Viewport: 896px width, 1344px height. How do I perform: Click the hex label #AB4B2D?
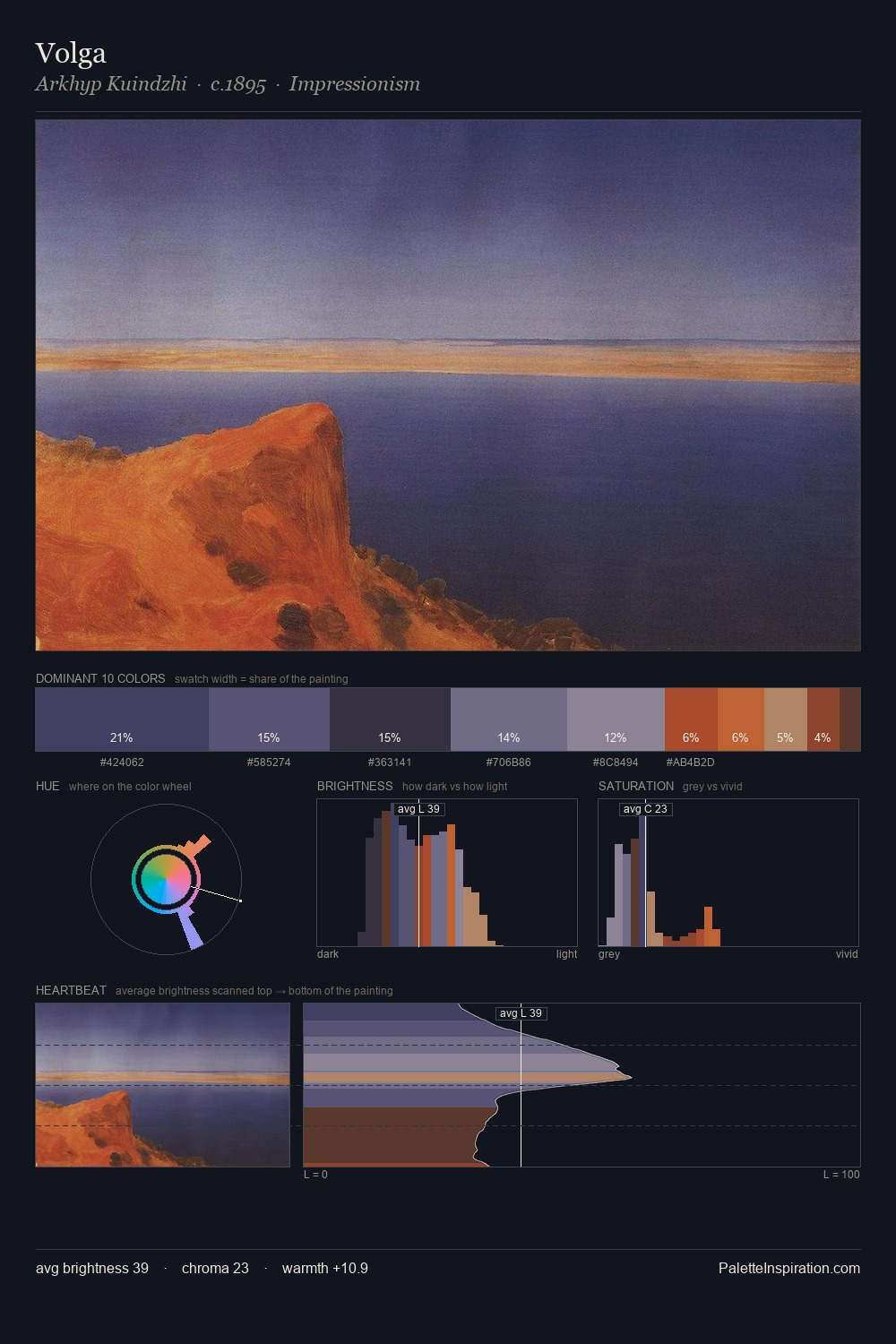pyautogui.click(x=691, y=762)
